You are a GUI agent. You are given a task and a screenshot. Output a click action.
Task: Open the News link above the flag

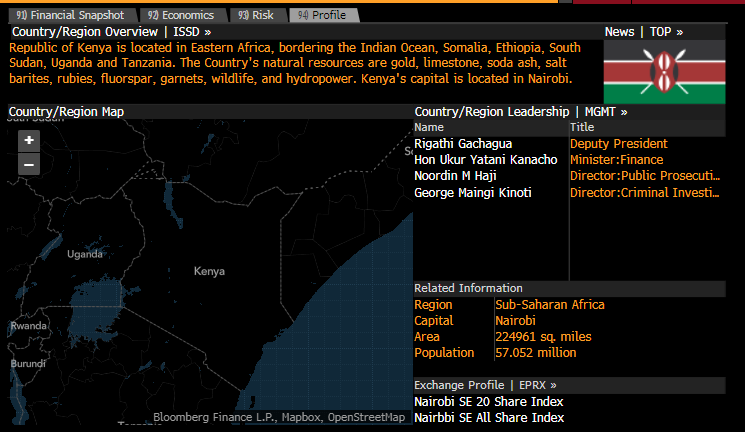pyautogui.click(x=619, y=32)
